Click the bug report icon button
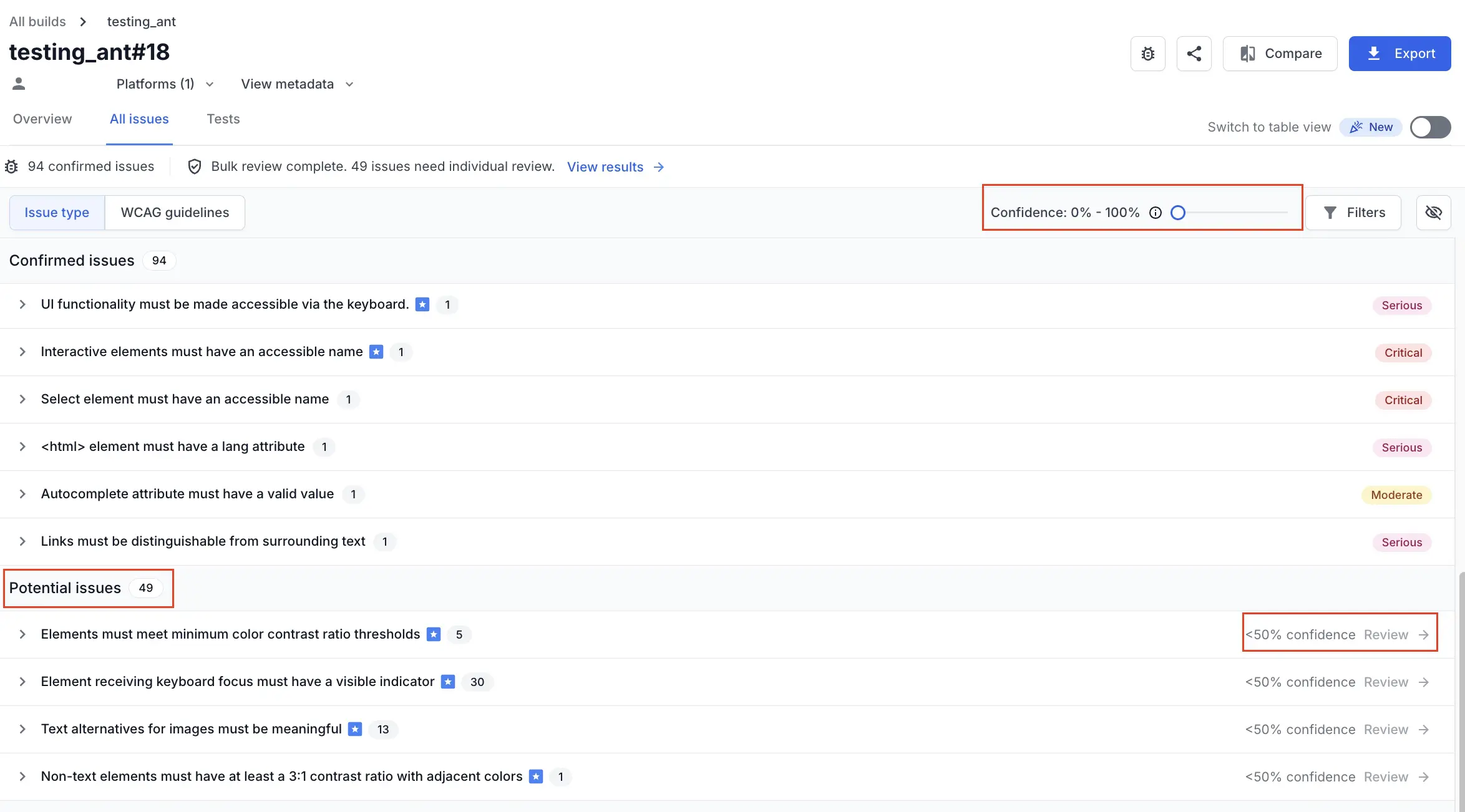The height and width of the screenshot is (812, 1465). click(x=1147, y=54)
